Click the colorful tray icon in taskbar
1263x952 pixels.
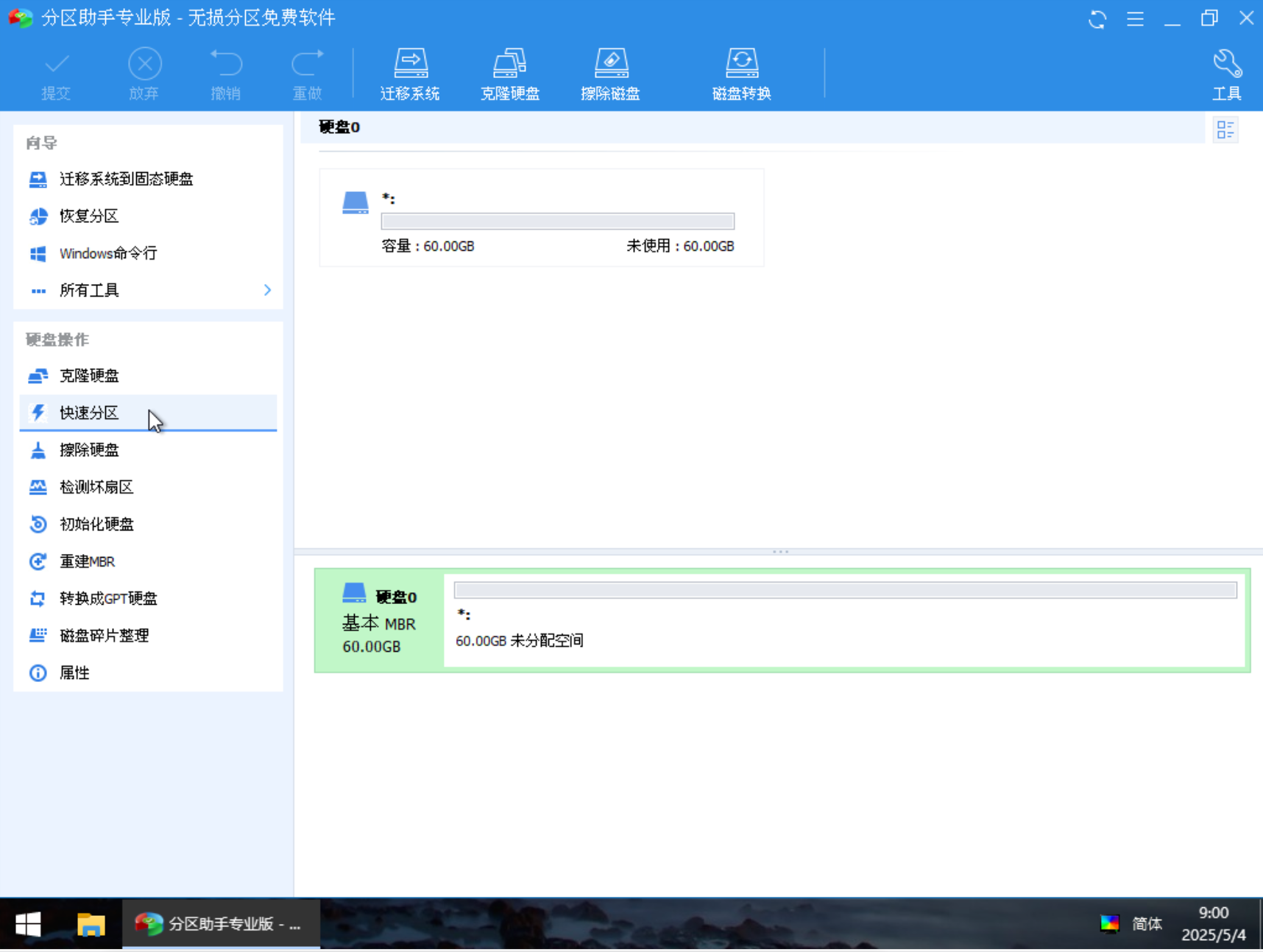point(1109,924)
